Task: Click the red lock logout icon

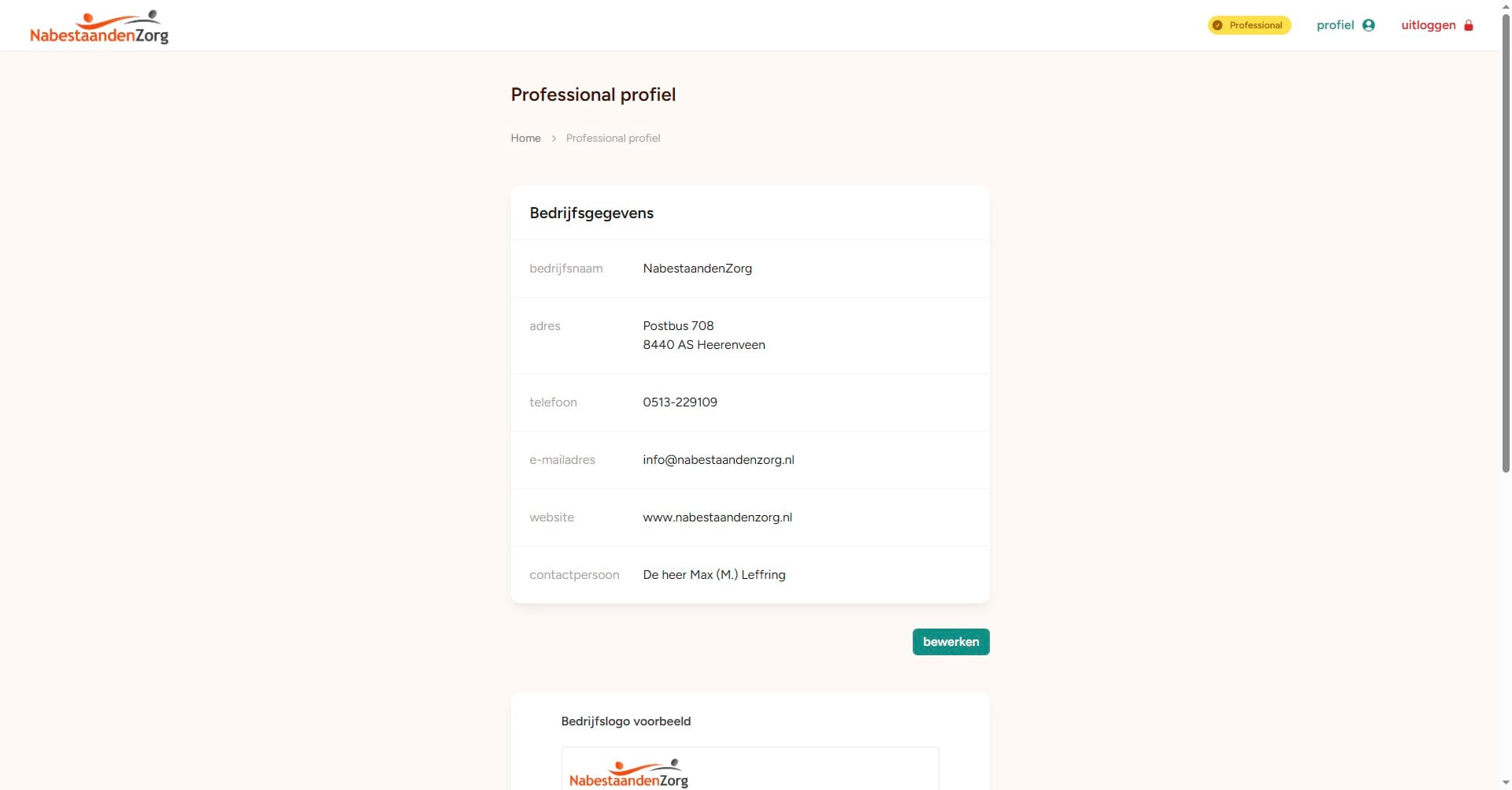Action: point(1469,25)
